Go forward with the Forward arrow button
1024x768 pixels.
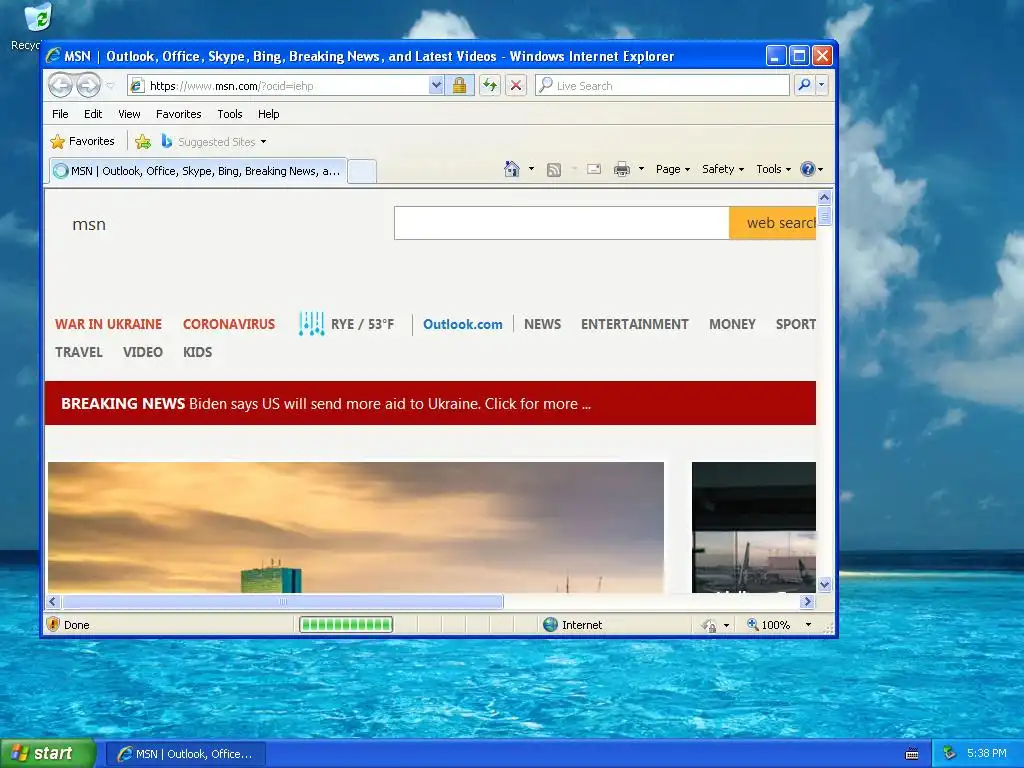click(88, 86)
